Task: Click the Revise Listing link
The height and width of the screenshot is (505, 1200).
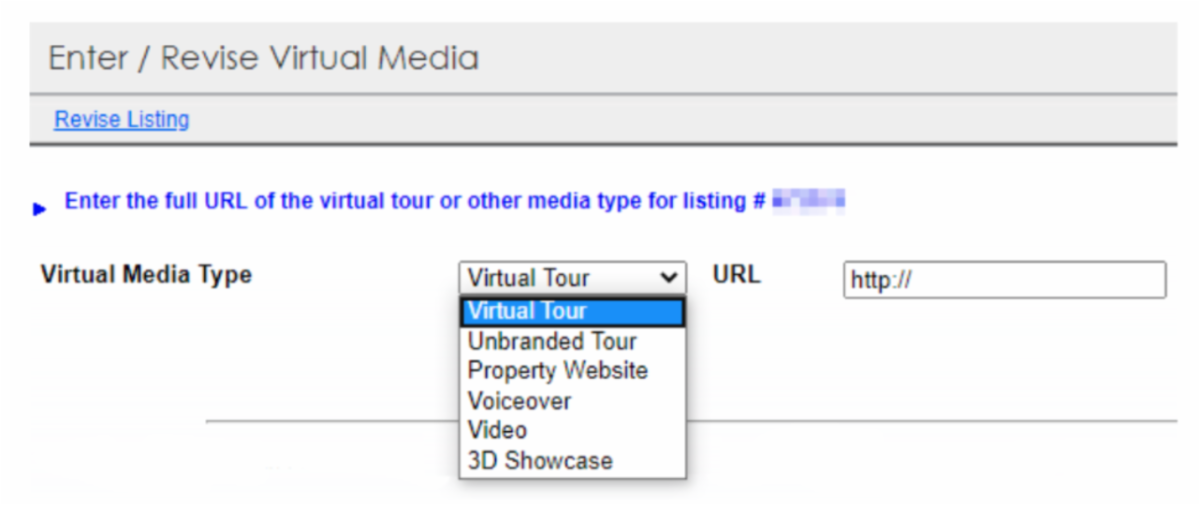Action: [121, 120]
